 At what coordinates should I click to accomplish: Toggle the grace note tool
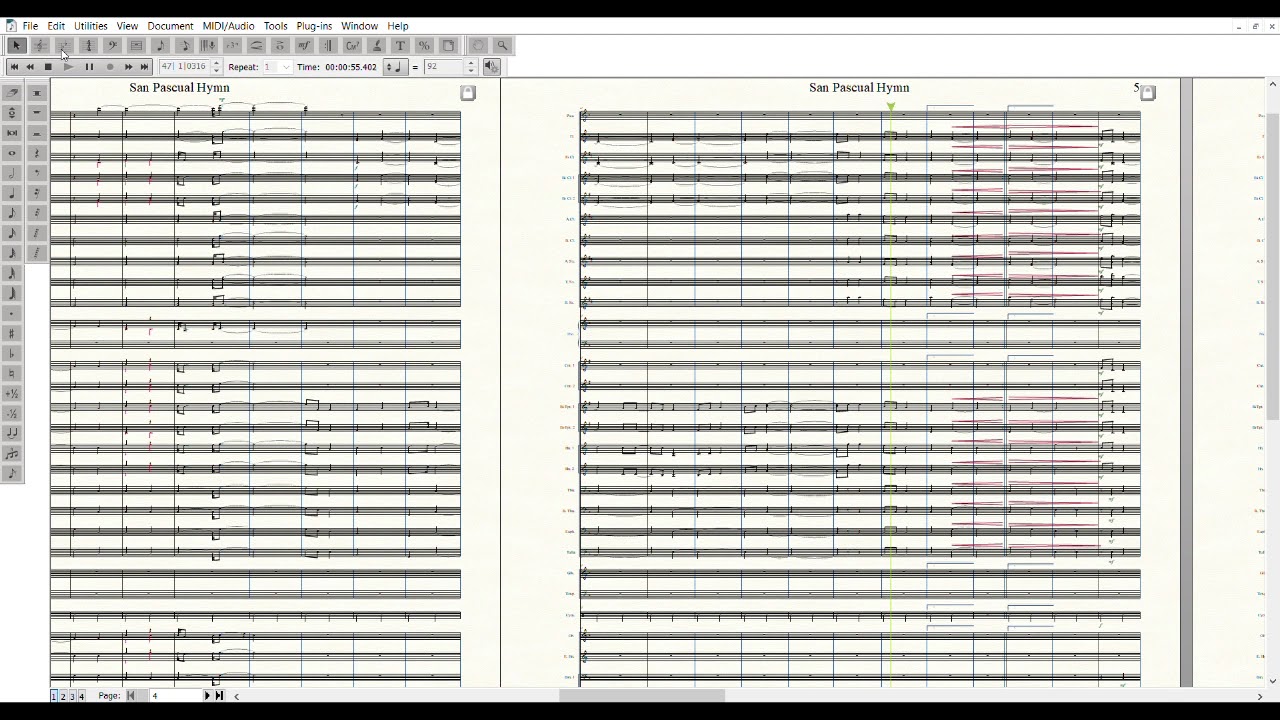tap(12, 473)
